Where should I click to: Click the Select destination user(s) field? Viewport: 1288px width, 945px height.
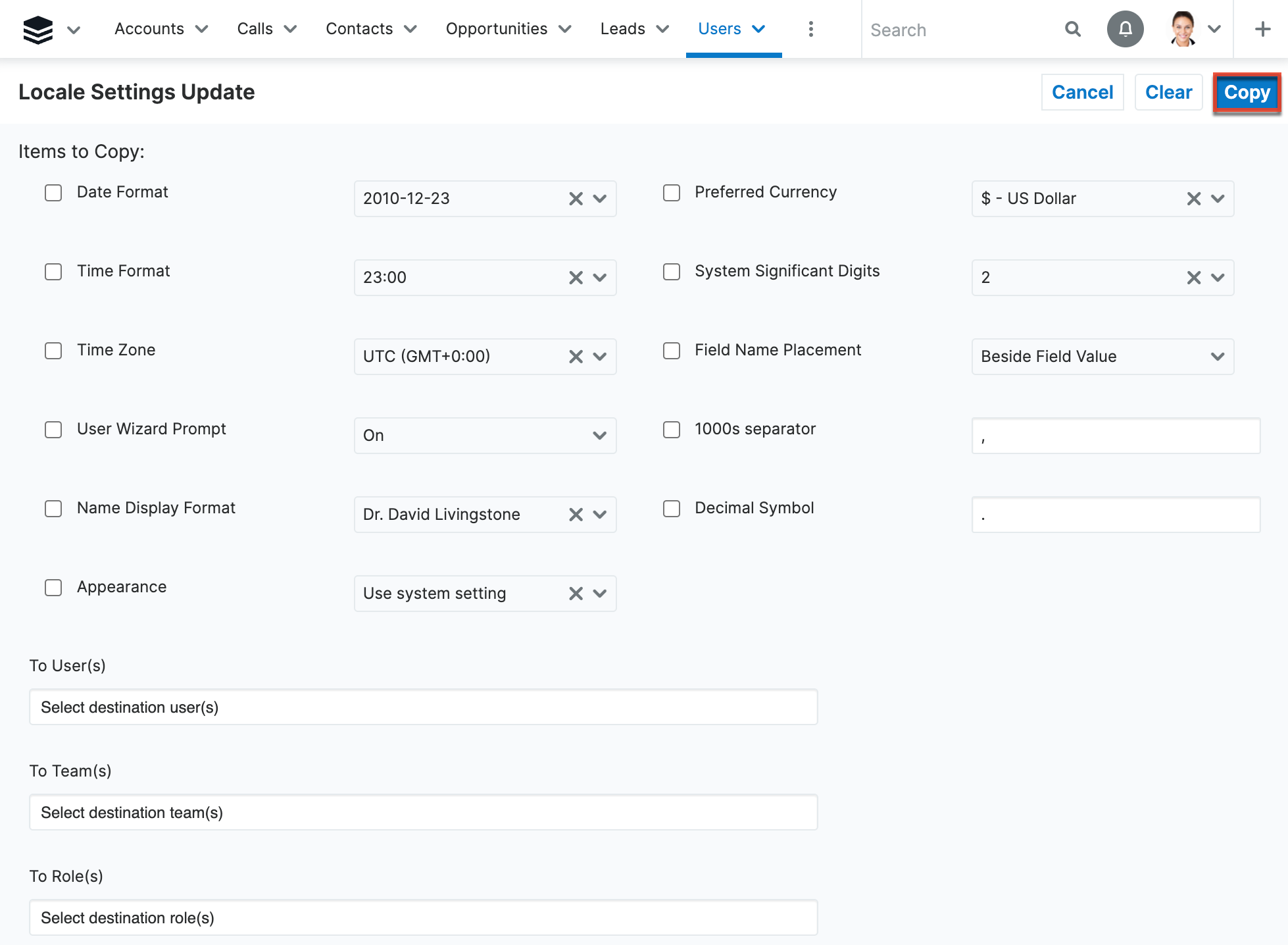(423, 707)
